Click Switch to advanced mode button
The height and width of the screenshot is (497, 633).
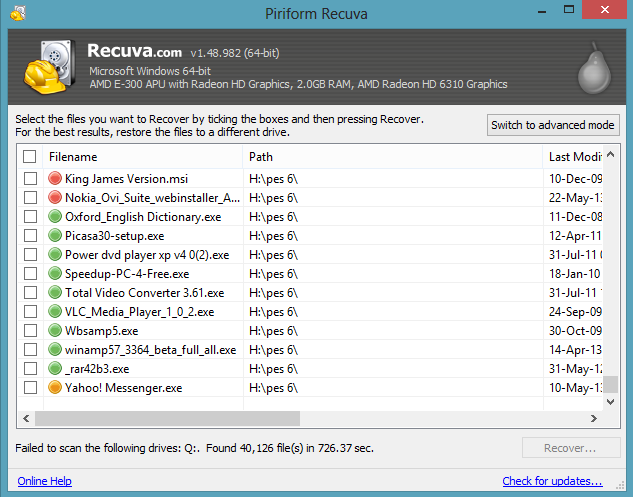tap(553, 125)
